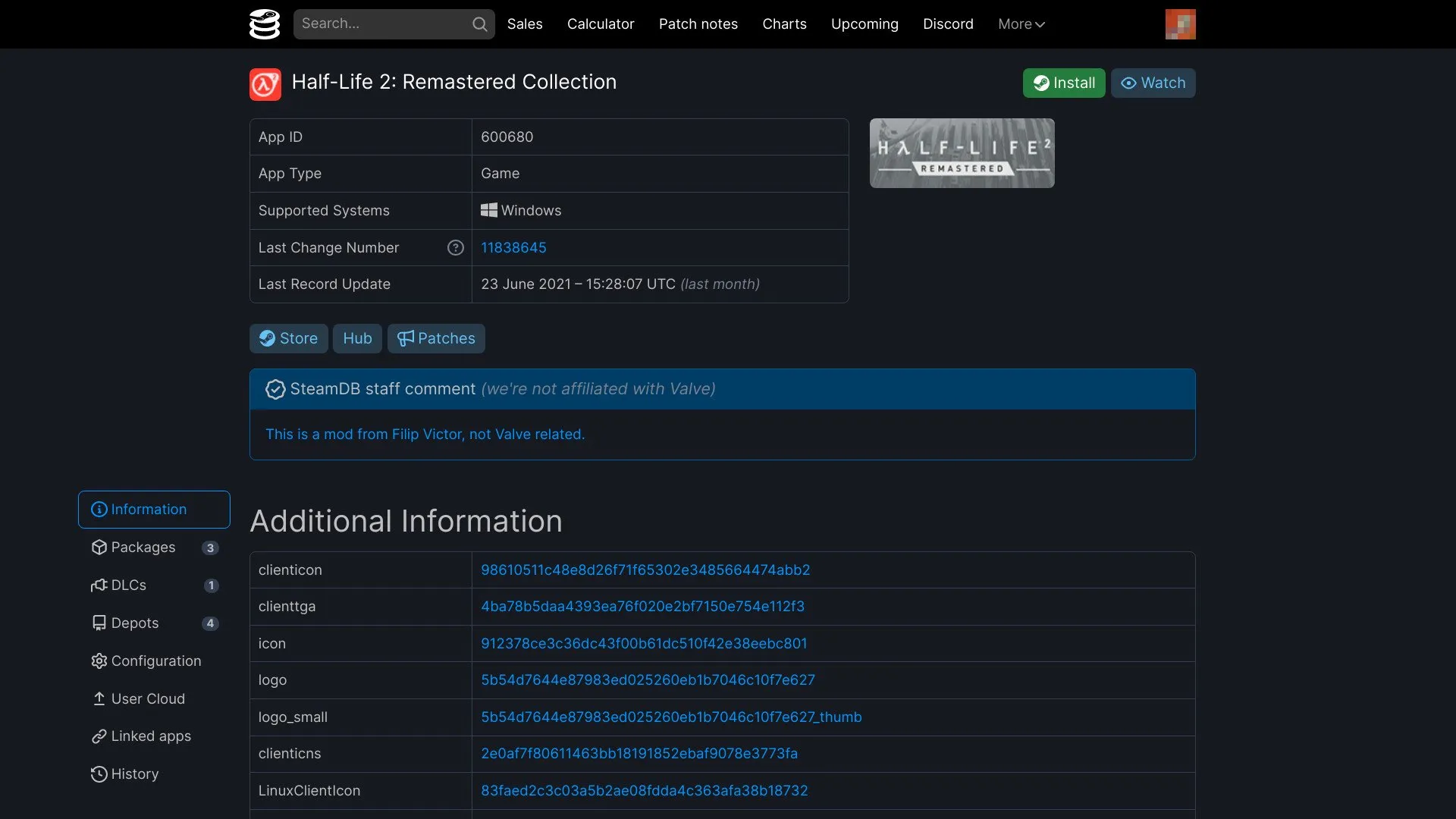Toggle Watch for this app

click(1153, 83)
